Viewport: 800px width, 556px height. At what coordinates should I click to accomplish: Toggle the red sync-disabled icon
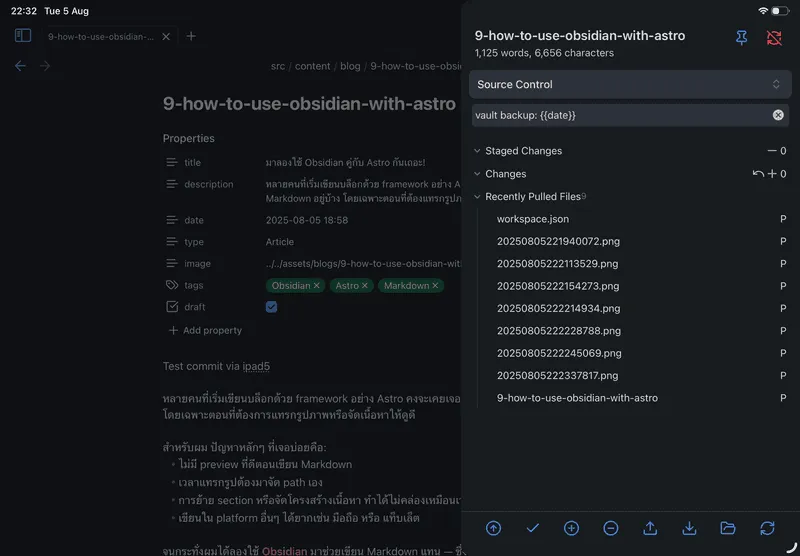tap(773, 37)
